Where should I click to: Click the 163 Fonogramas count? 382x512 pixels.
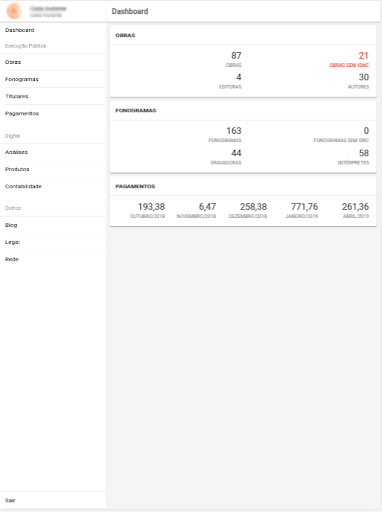click(x=234, y=131)
